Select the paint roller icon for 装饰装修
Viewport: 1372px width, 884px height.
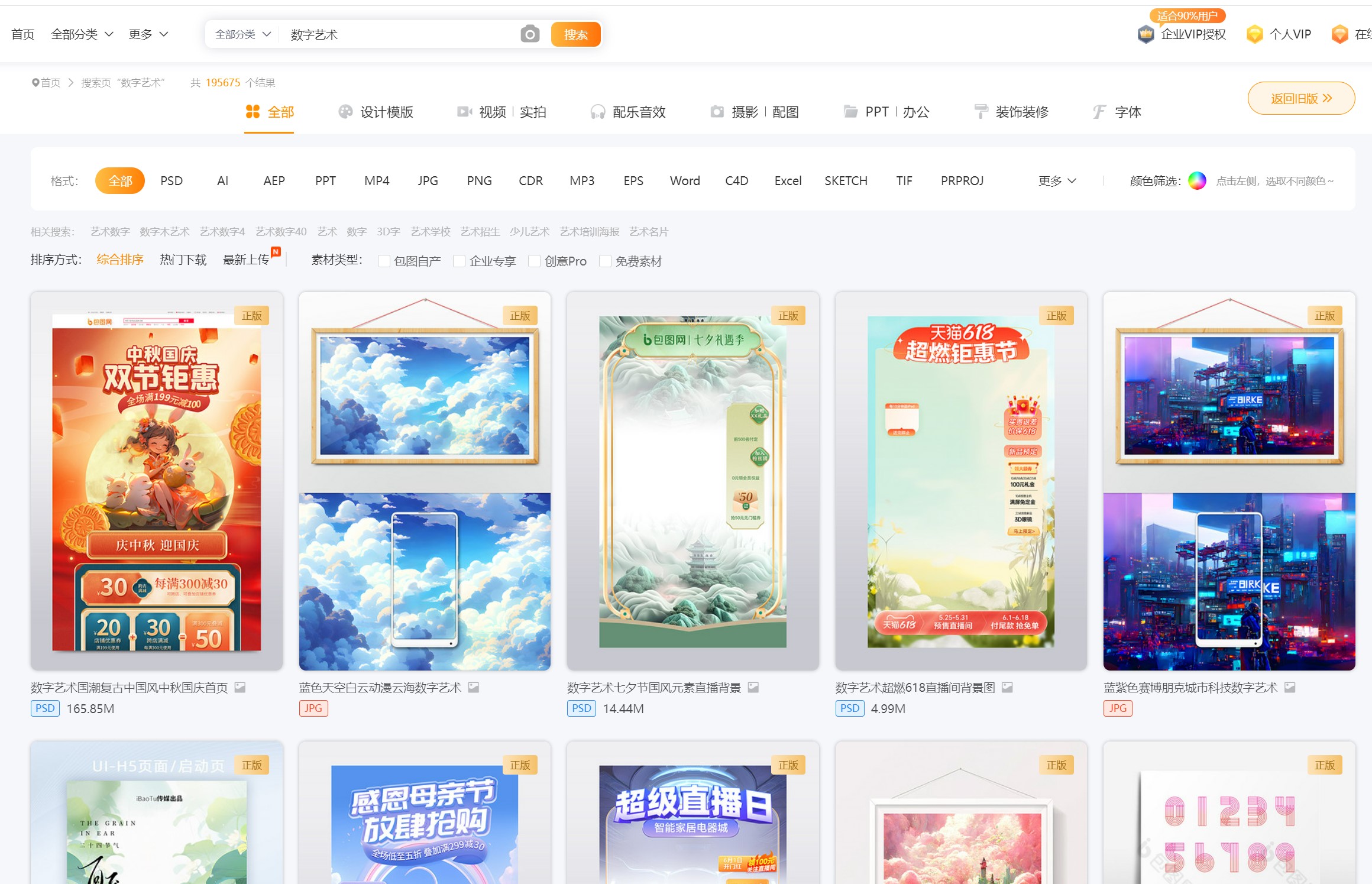pyautogui.click(x=982, y=111)
